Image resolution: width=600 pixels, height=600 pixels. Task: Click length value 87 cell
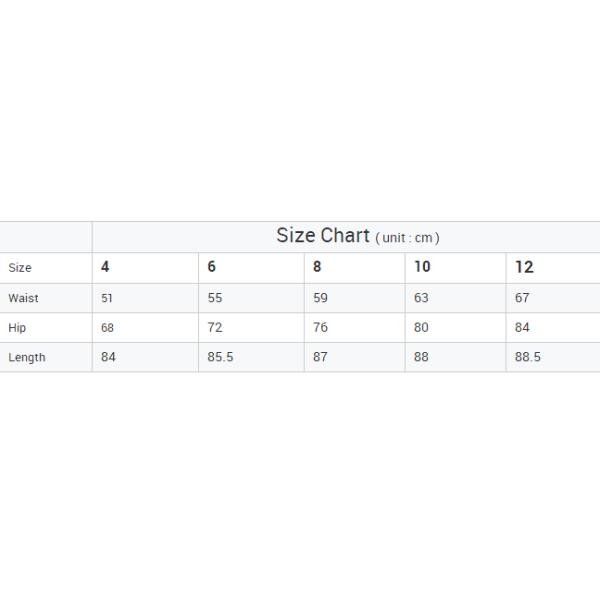320,358
